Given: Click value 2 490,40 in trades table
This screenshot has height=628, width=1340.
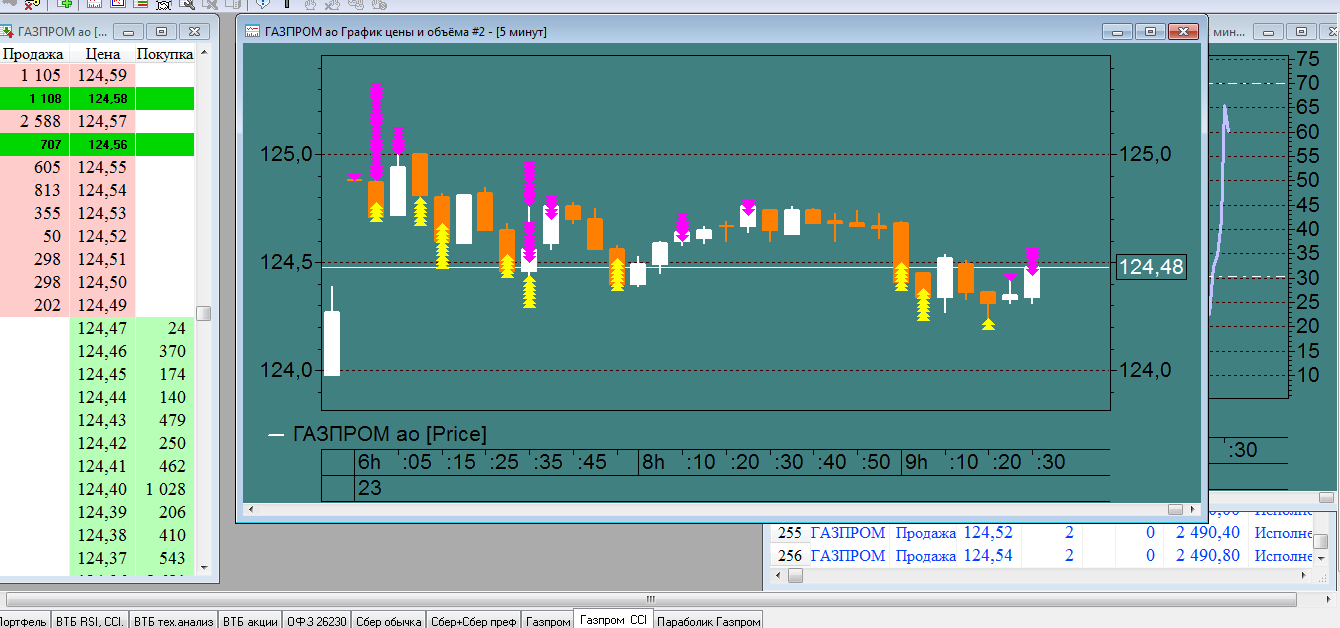Looking at the screenshot, I should [1208, 533].
